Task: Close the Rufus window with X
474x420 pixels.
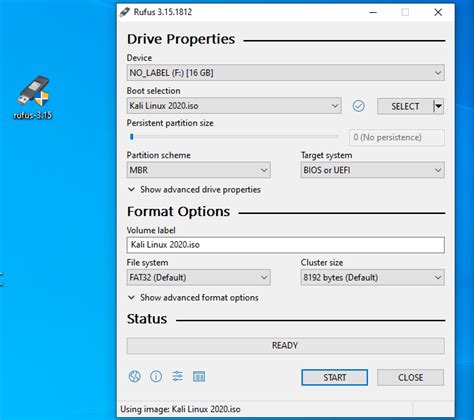Action: [x=438, y=12]
